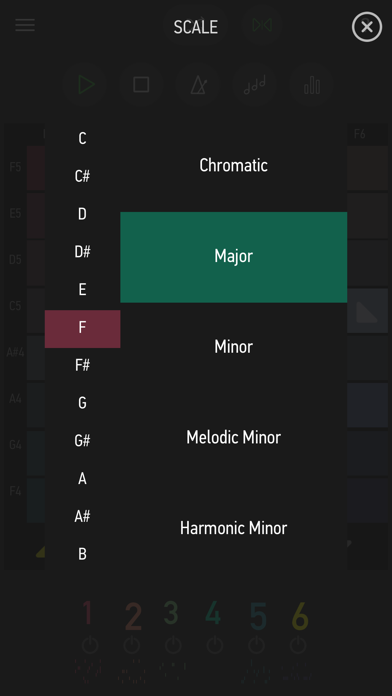Toggle the metronome icon

coord(198,85)
